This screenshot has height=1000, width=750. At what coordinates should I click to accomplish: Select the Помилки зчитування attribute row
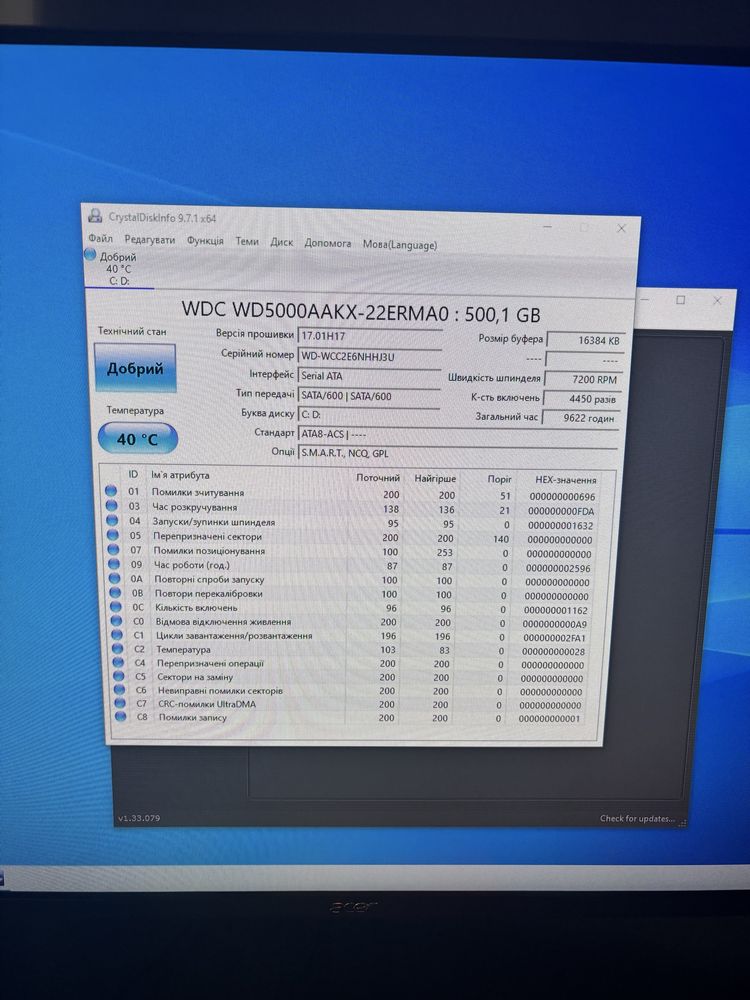351,494
